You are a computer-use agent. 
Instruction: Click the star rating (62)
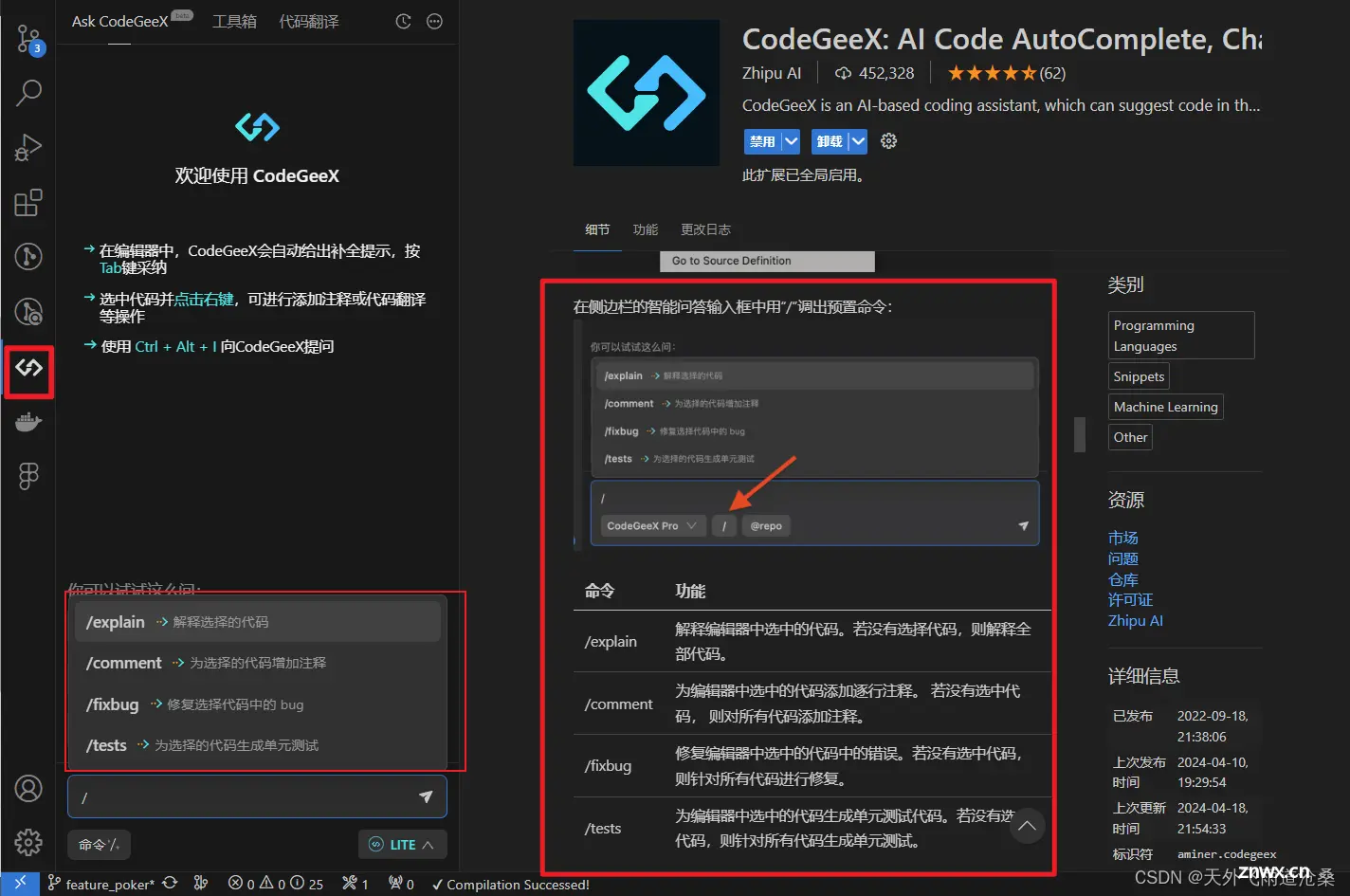coord(1006,73)
